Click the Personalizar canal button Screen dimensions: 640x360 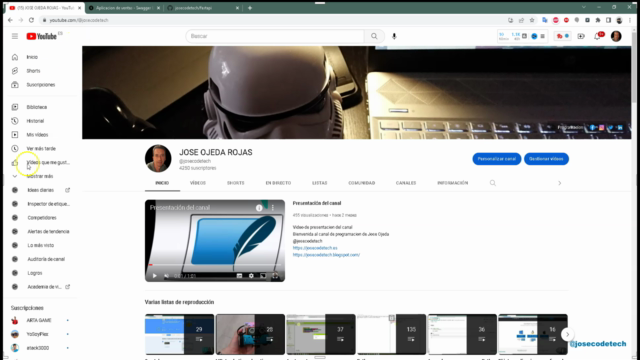click(x=497, y=159)
